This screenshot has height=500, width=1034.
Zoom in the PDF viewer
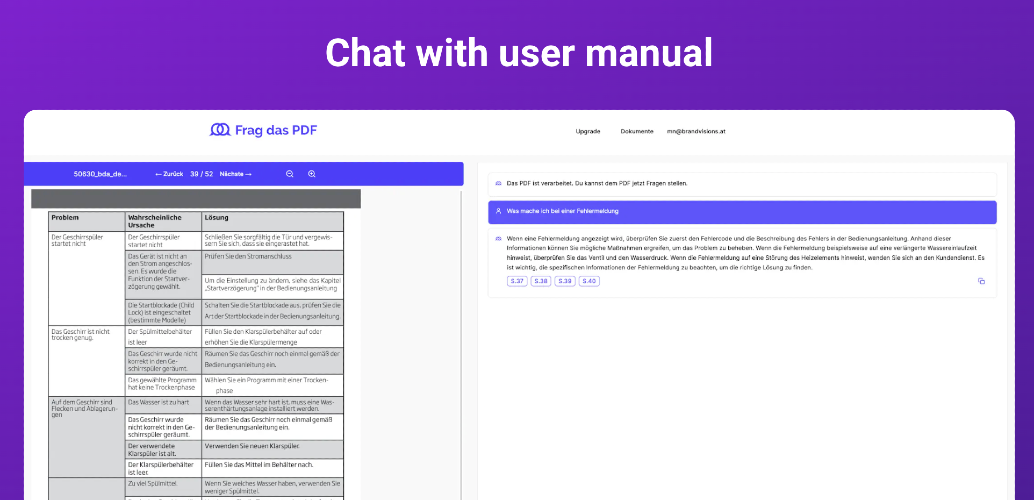point(312,174)
